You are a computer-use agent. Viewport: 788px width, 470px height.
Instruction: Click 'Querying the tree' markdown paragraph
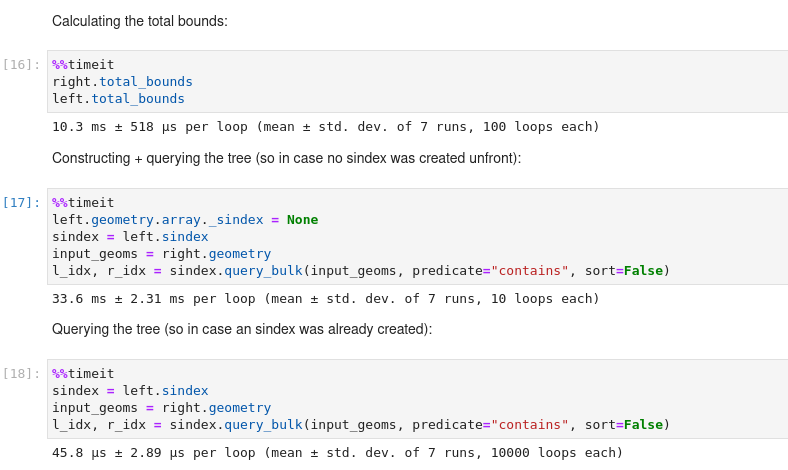pyautogui.click(x=242, y=329)
